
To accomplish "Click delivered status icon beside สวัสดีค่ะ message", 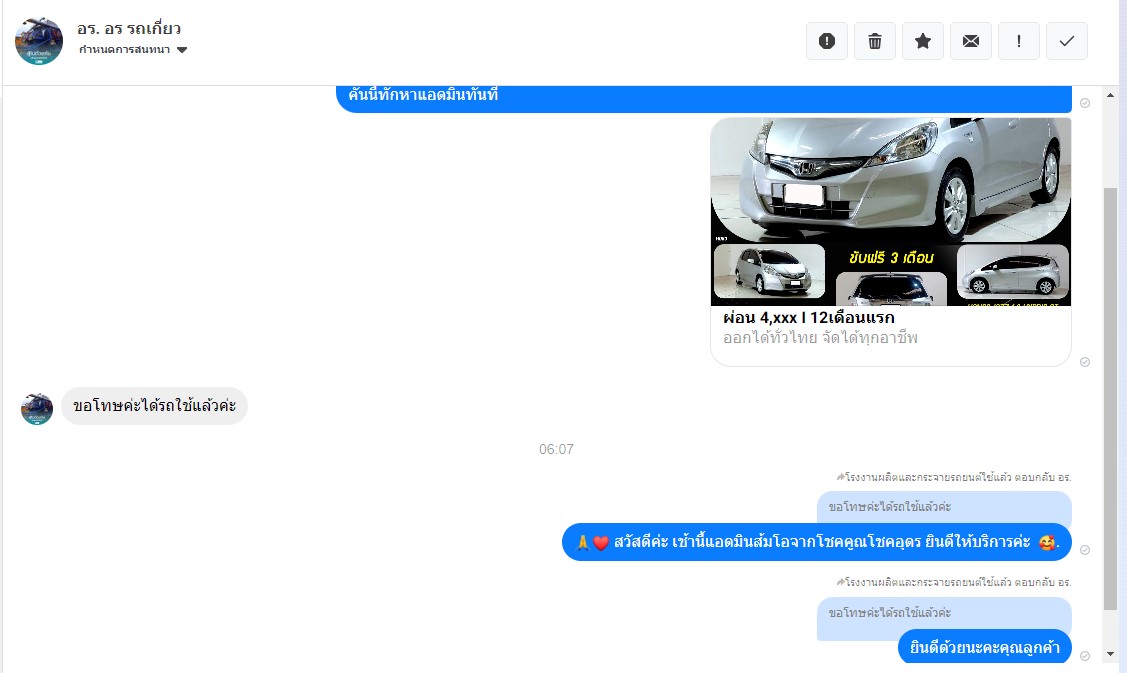I will [1085, 550].
